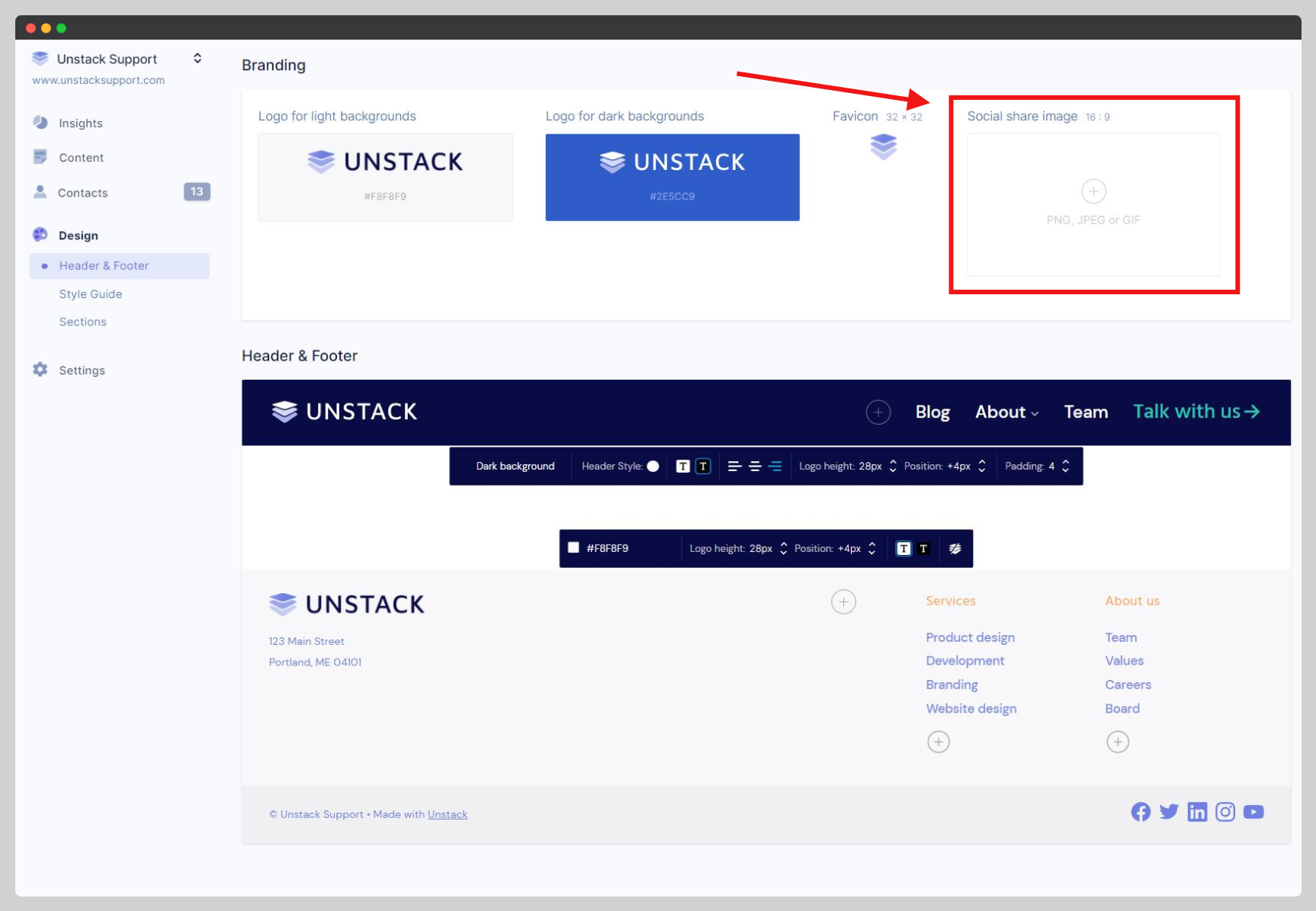Open the Unstack Support site switcher
Image resolution: width=1316 pixels, height=911 pixels.
pyautogui.click(x=197, y=59)
